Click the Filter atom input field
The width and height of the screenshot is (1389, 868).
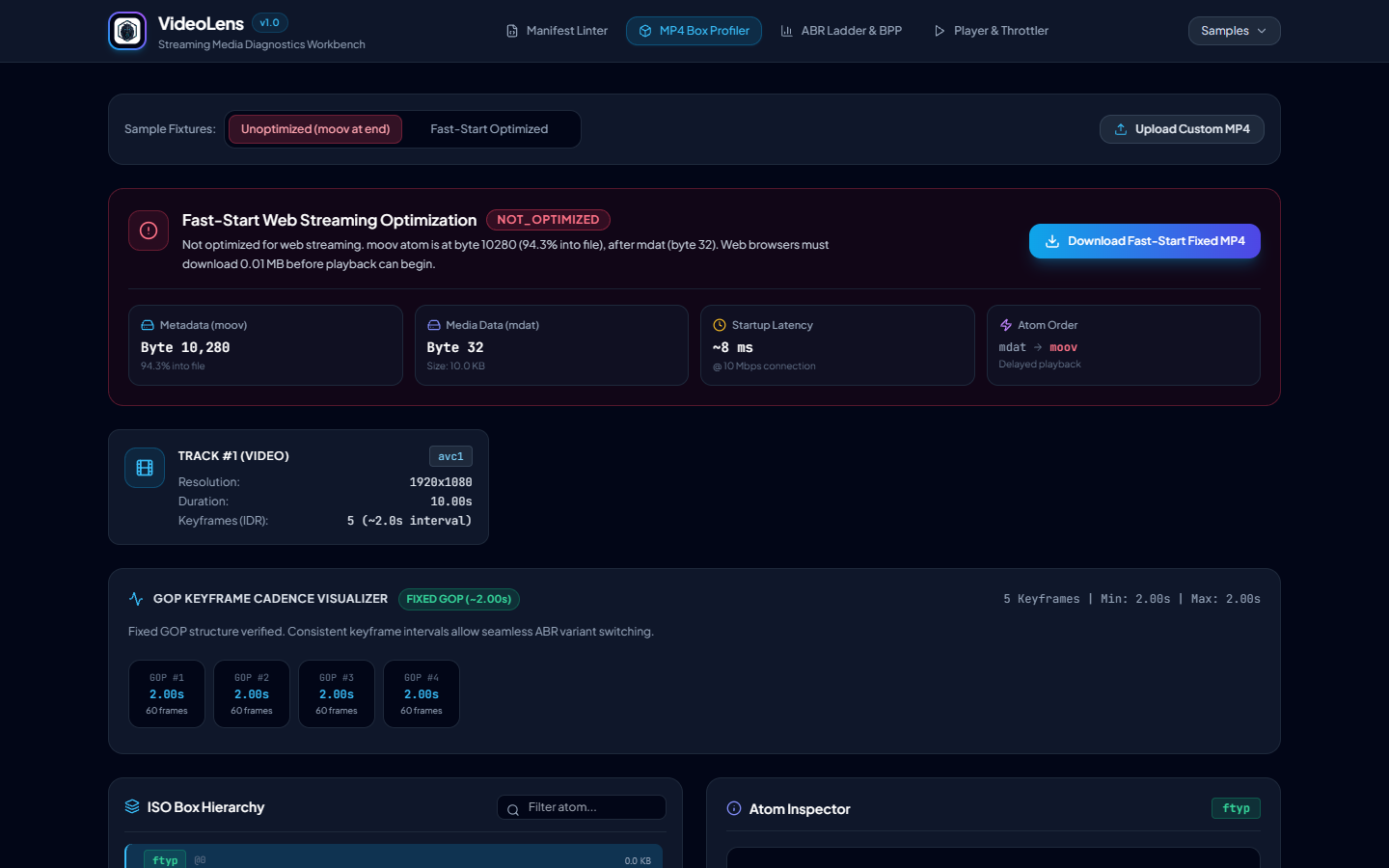[x=582, y=807]
